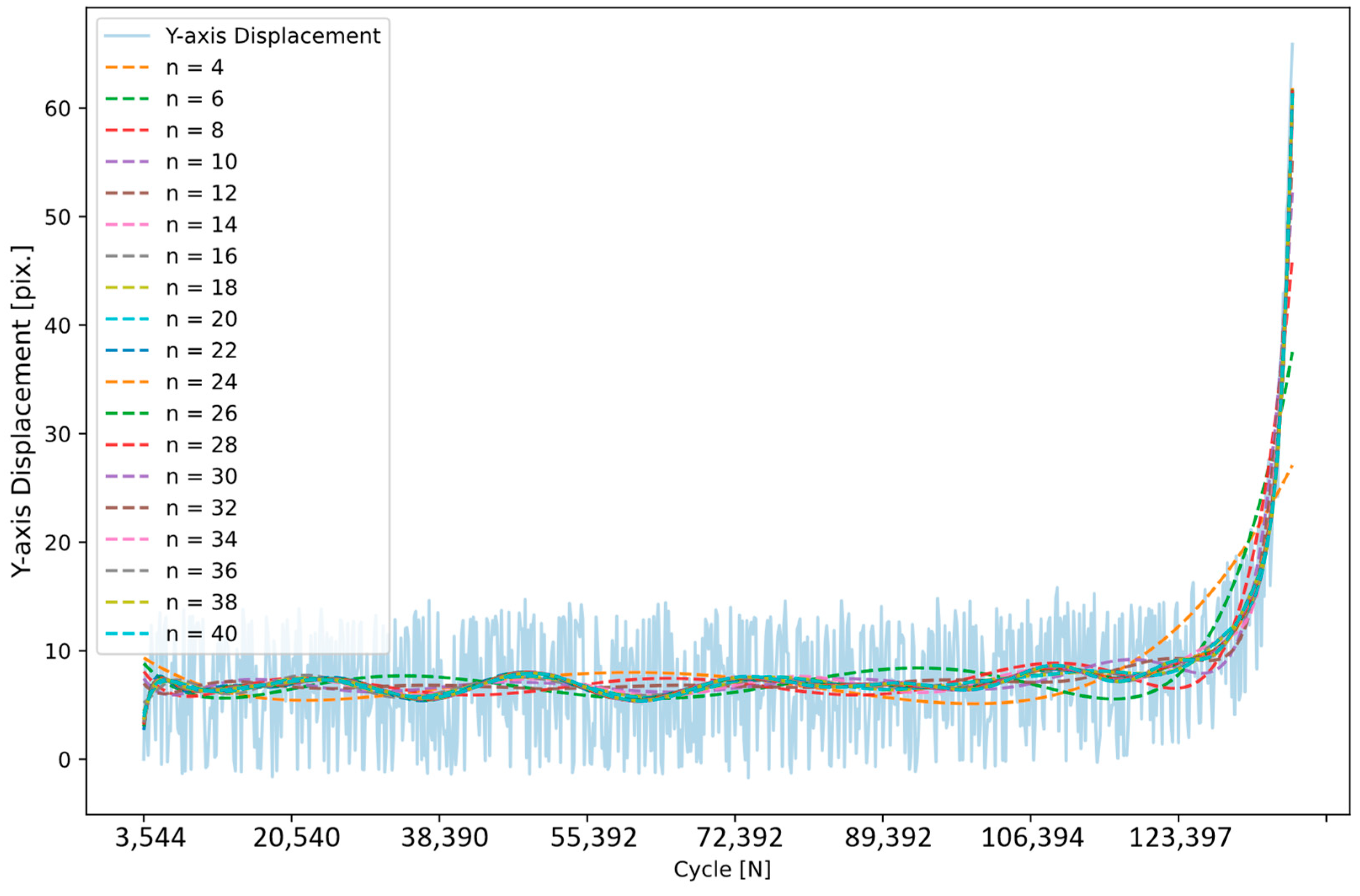1360x896 pixels.
Task: Click the 'n = 8' legend entry
Action: click(194, 130)
